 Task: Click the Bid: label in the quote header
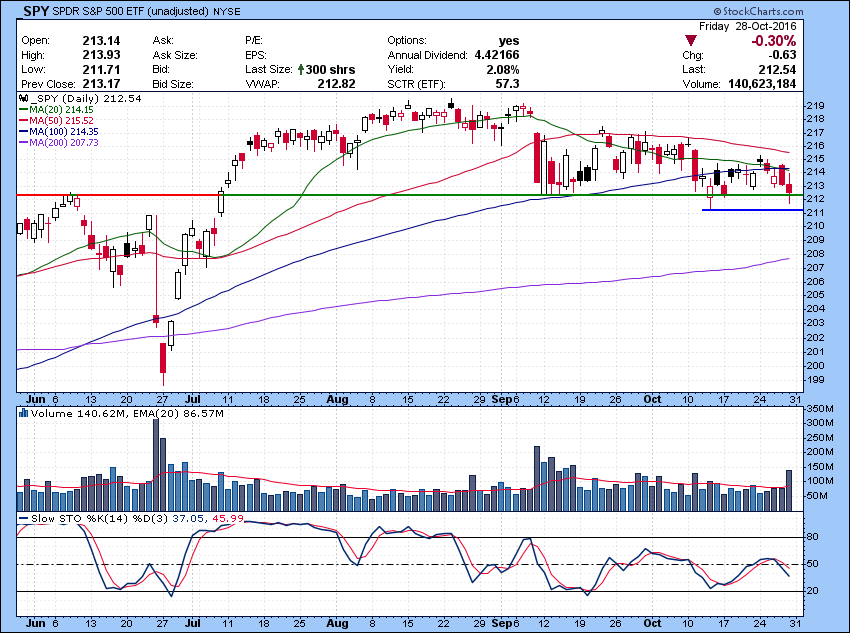tap(161, 69)
